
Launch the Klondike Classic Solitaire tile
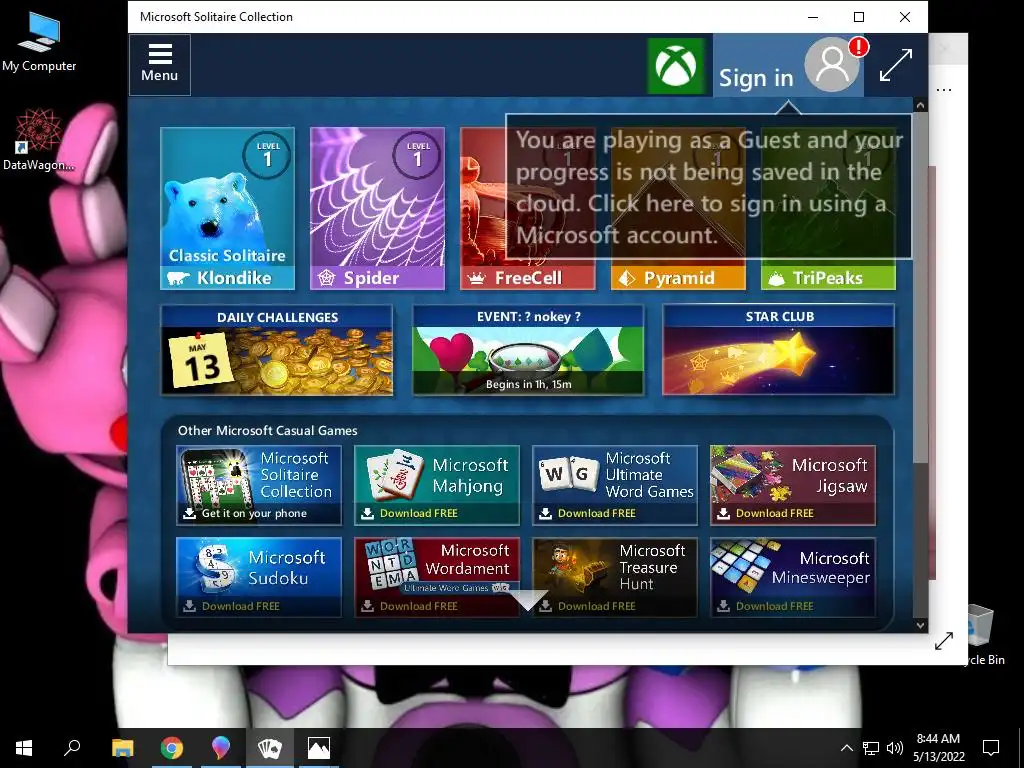pos(227,208)
